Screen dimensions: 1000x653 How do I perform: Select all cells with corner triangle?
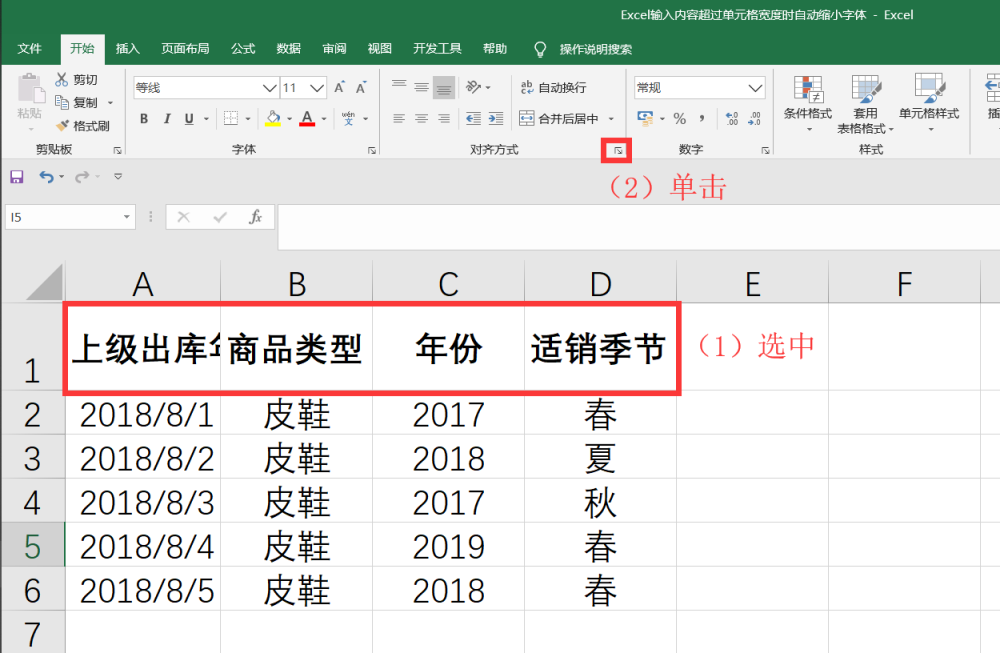[45, 282]
